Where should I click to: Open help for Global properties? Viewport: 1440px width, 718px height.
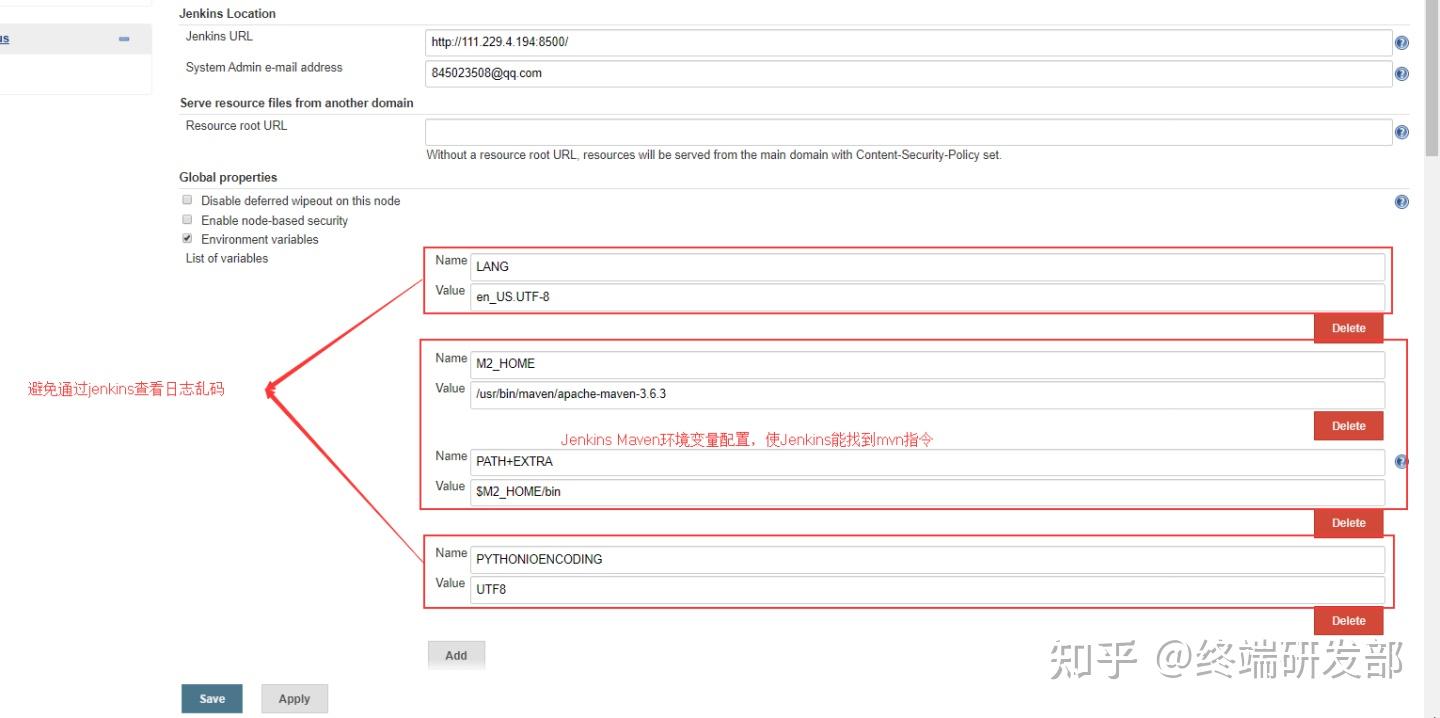click(x=1401, y=201)
